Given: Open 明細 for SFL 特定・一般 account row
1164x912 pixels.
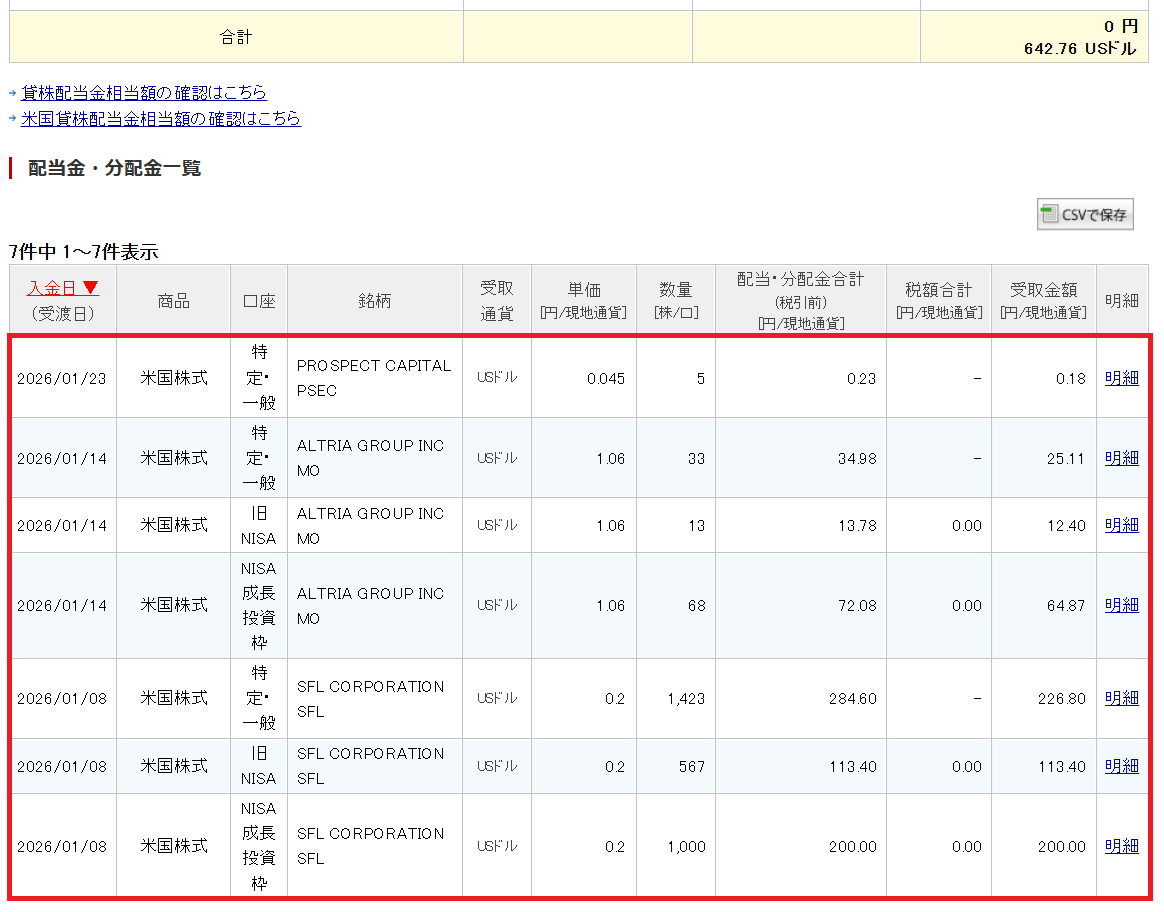Looking at the screenshot, I should pos(1121,698).
